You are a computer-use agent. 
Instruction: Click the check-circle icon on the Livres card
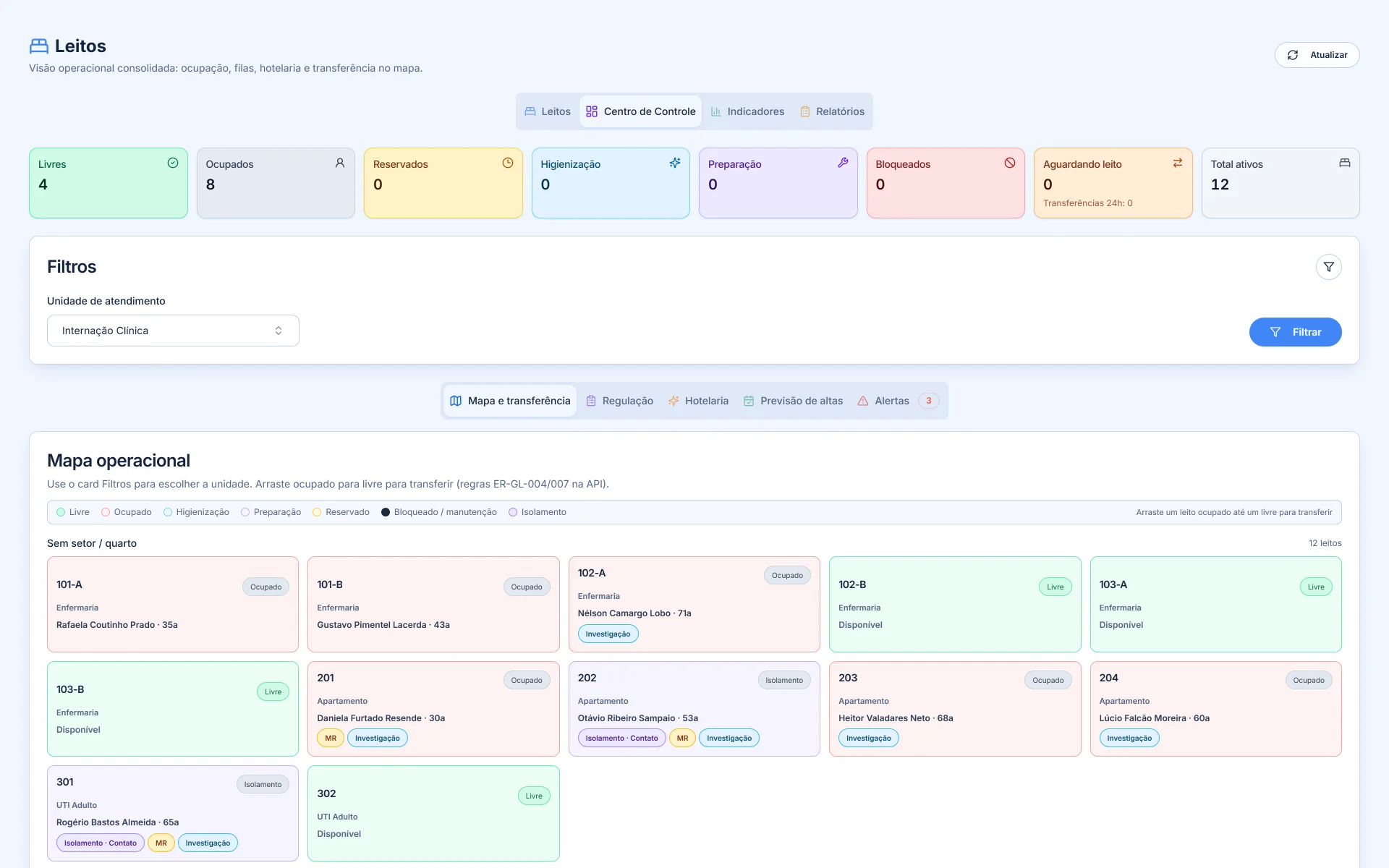[x=173, y=163]
